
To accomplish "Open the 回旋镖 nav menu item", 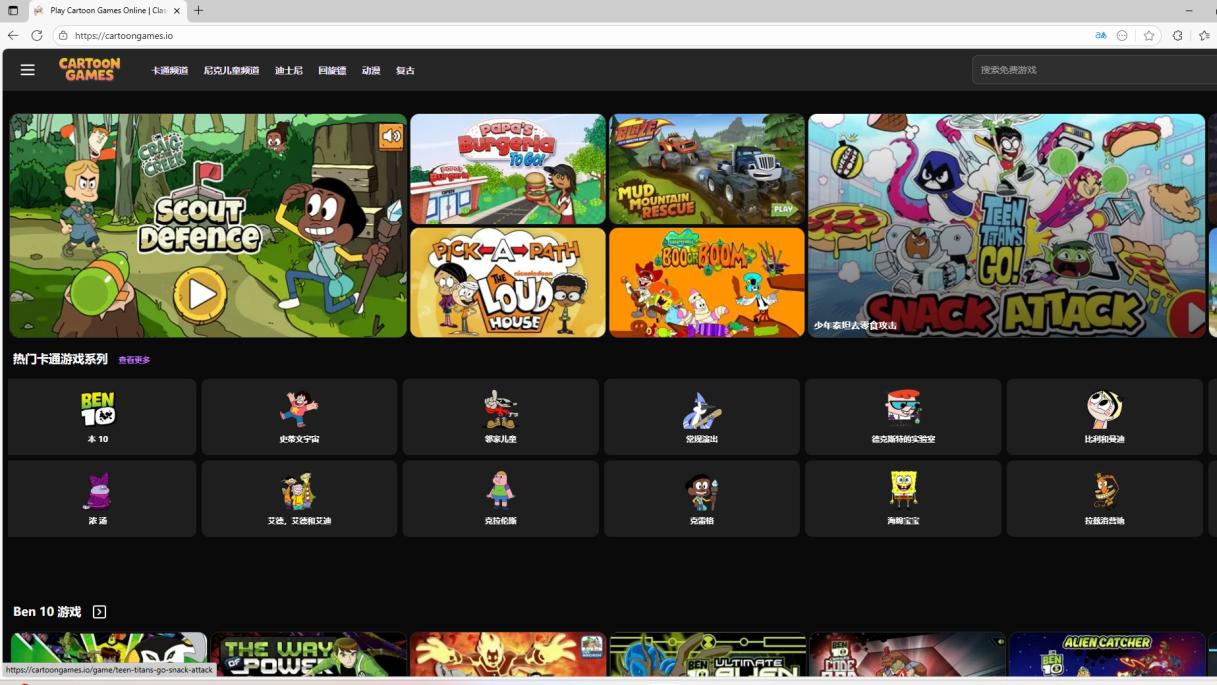I will click(x=332, y=71).
